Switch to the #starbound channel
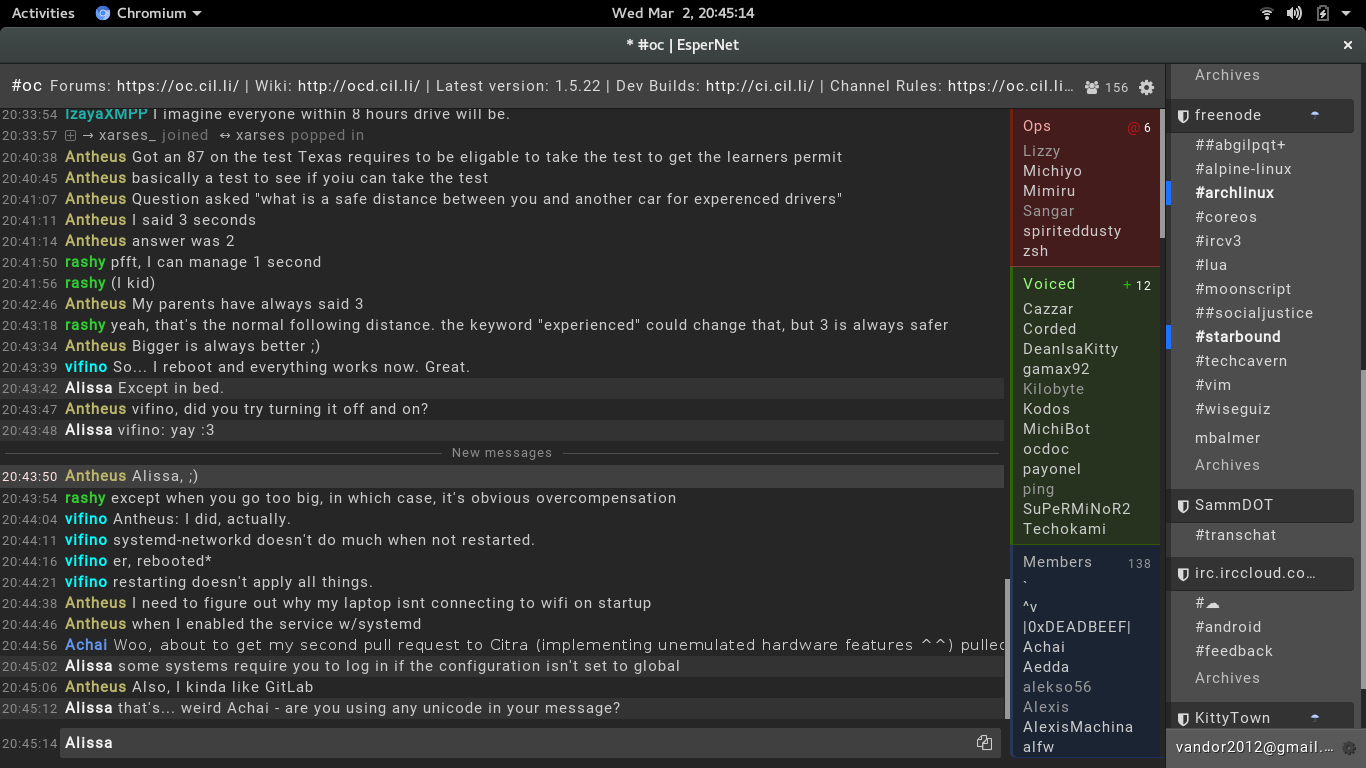 (1237, 337)
